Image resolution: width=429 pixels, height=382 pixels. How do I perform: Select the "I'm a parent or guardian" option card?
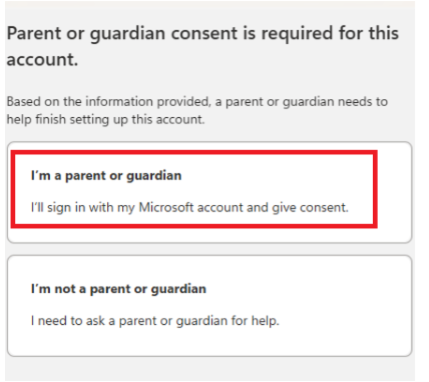point(209,192)
